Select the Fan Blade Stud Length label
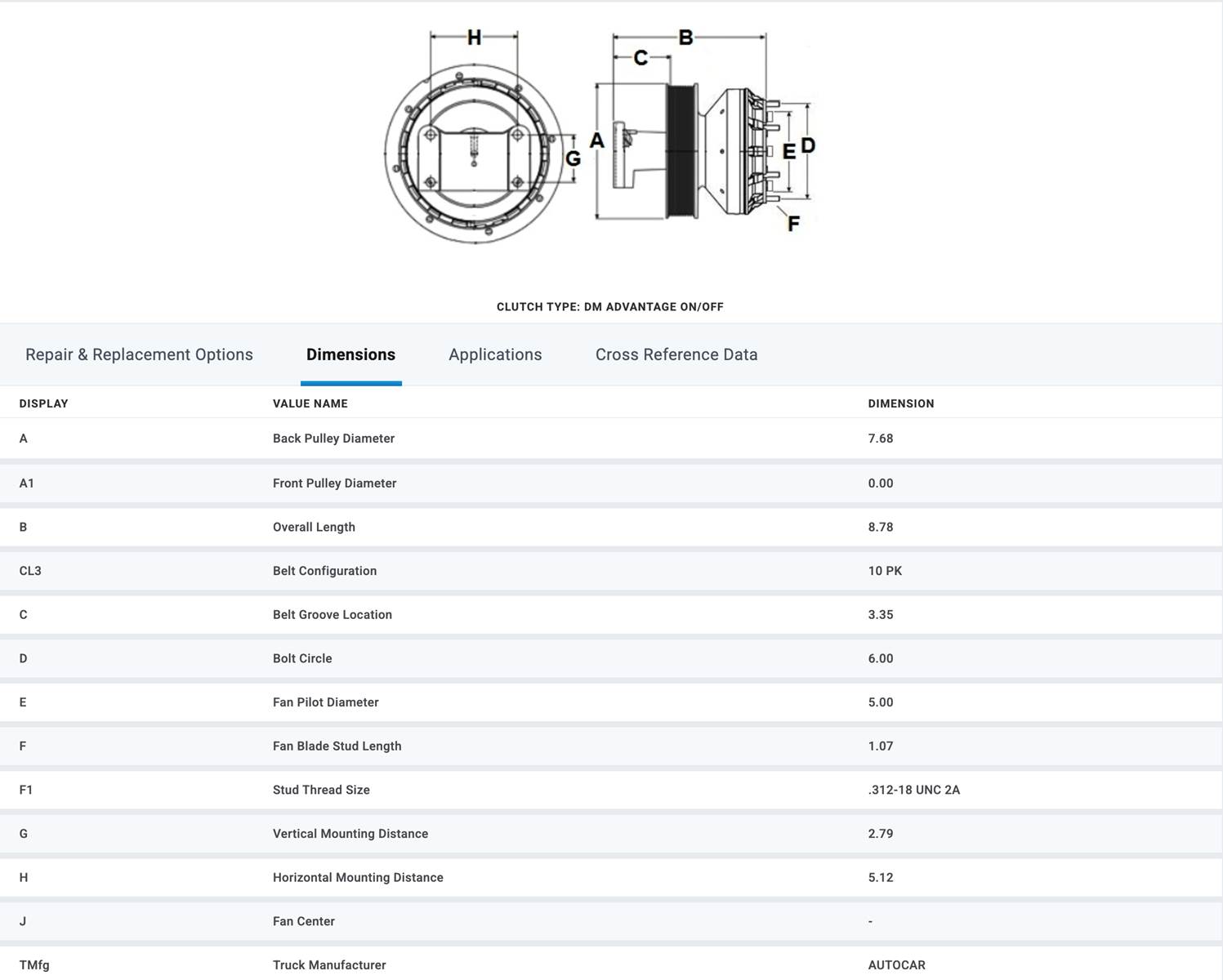Viewport: 1223px width, 980px height. pos(337,746)
